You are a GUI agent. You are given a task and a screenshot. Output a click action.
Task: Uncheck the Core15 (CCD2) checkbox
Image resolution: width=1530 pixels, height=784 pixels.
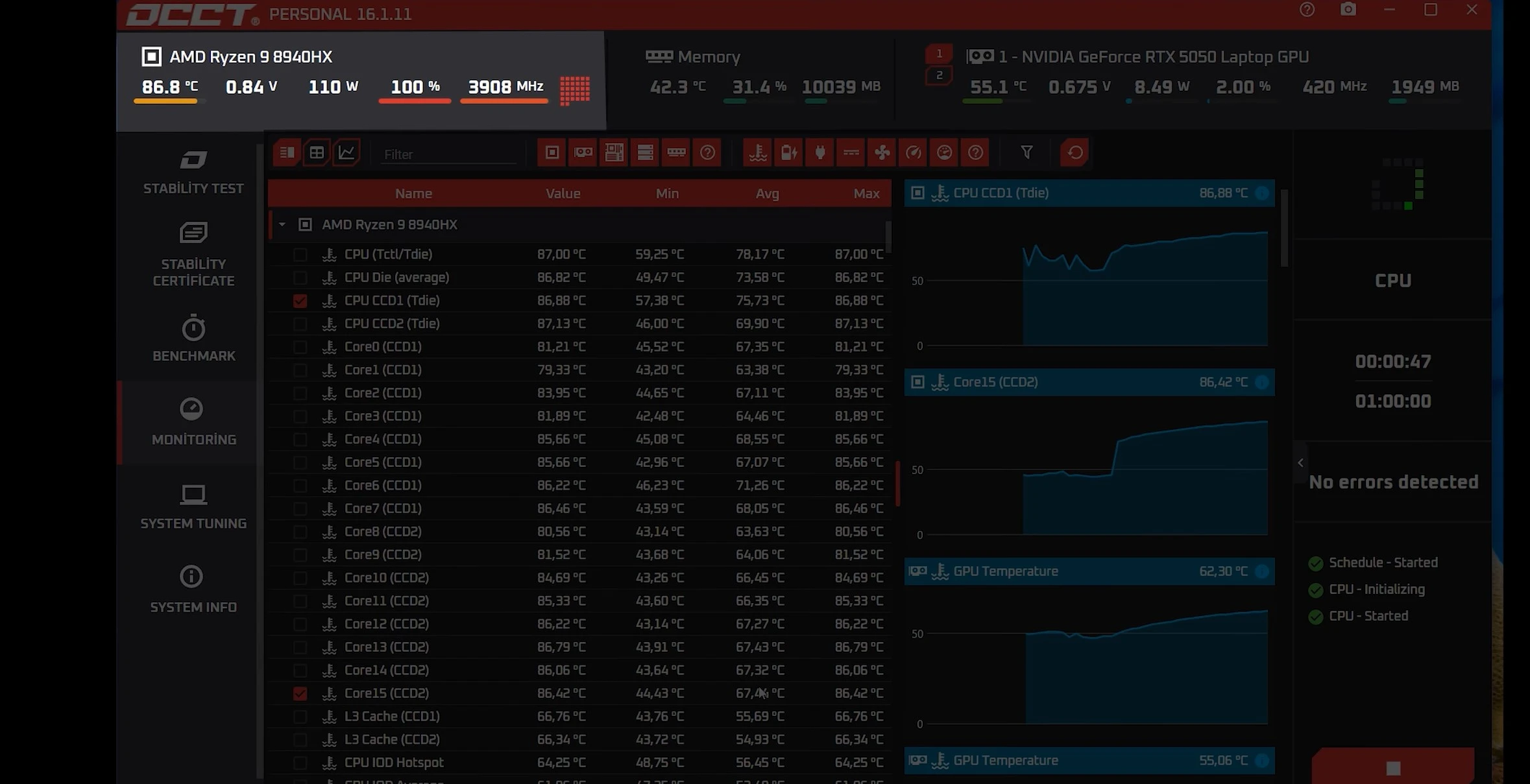point(300,693)
